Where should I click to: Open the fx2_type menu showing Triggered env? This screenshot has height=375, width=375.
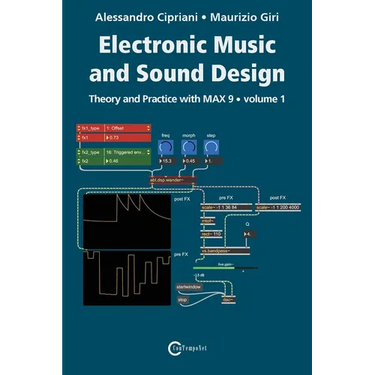pyautogui.click(x=128, y=152)
